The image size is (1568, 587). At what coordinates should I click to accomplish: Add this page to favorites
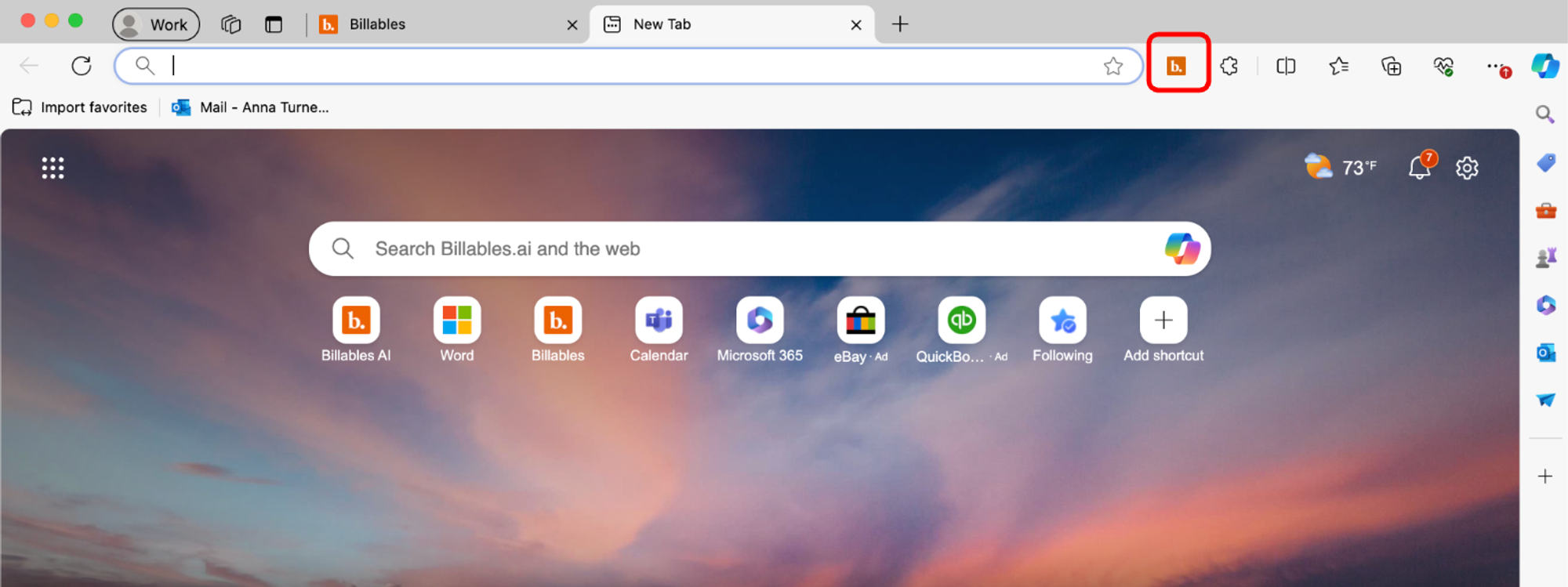click(x=1112, y=66)
